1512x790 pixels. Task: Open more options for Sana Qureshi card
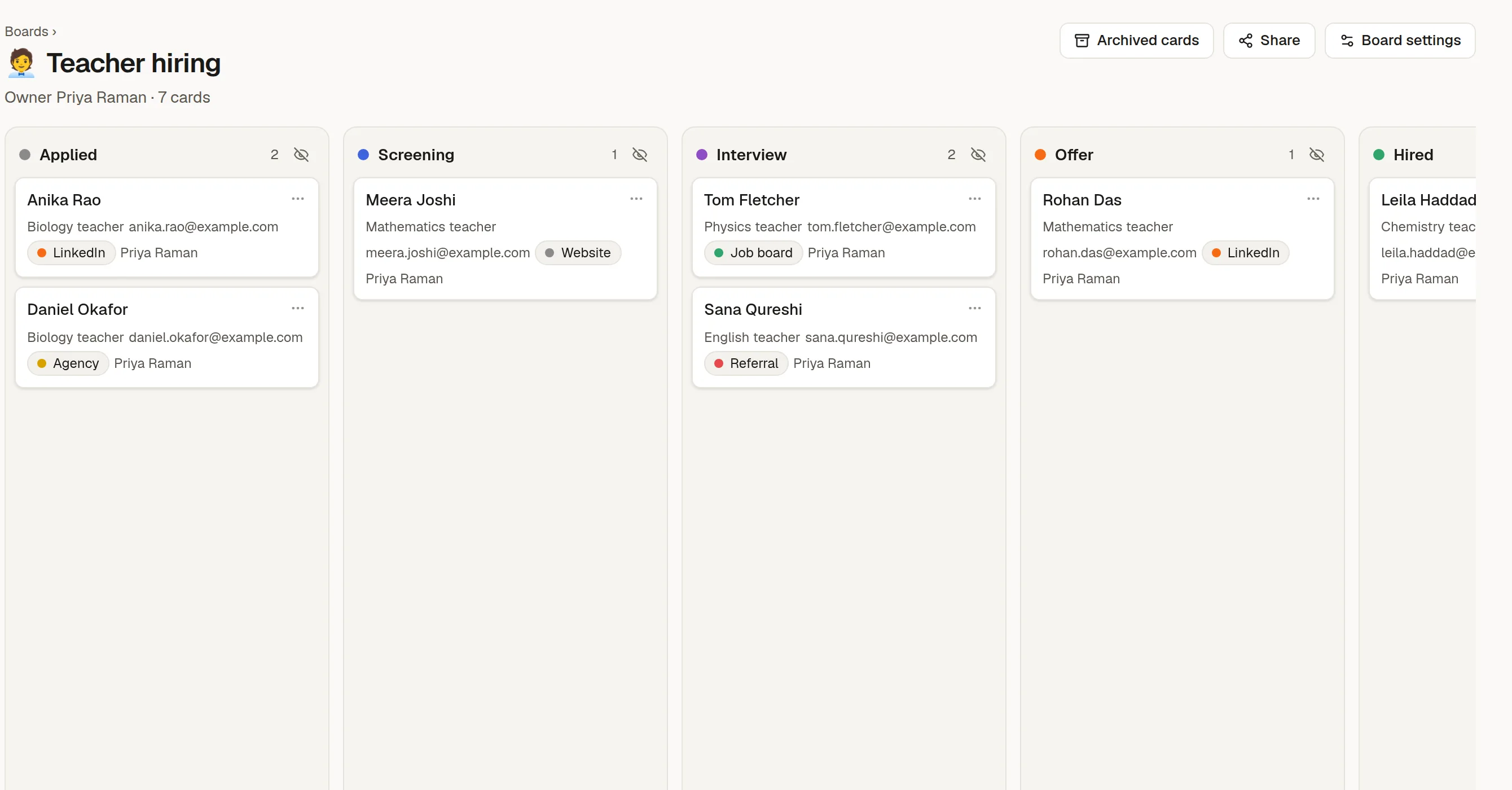point(975,309)
